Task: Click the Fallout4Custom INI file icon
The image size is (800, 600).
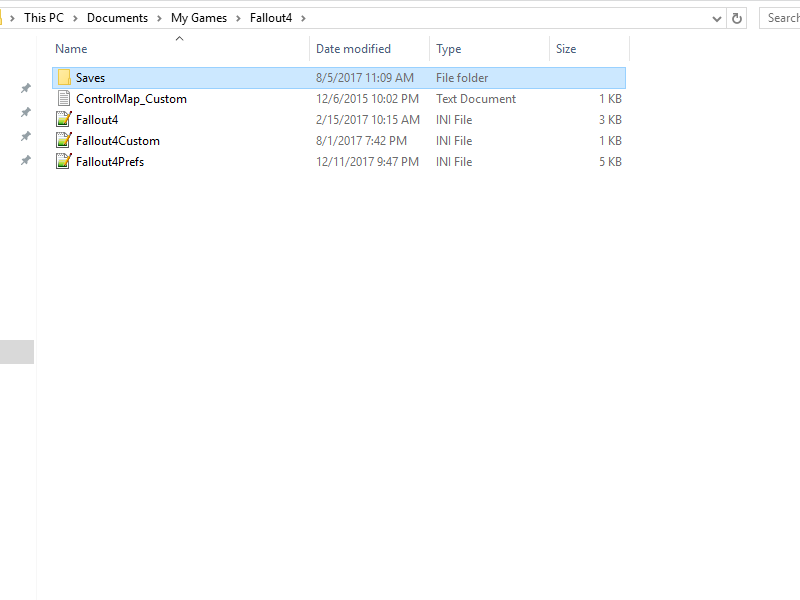Action: click(x=64, y=140)
